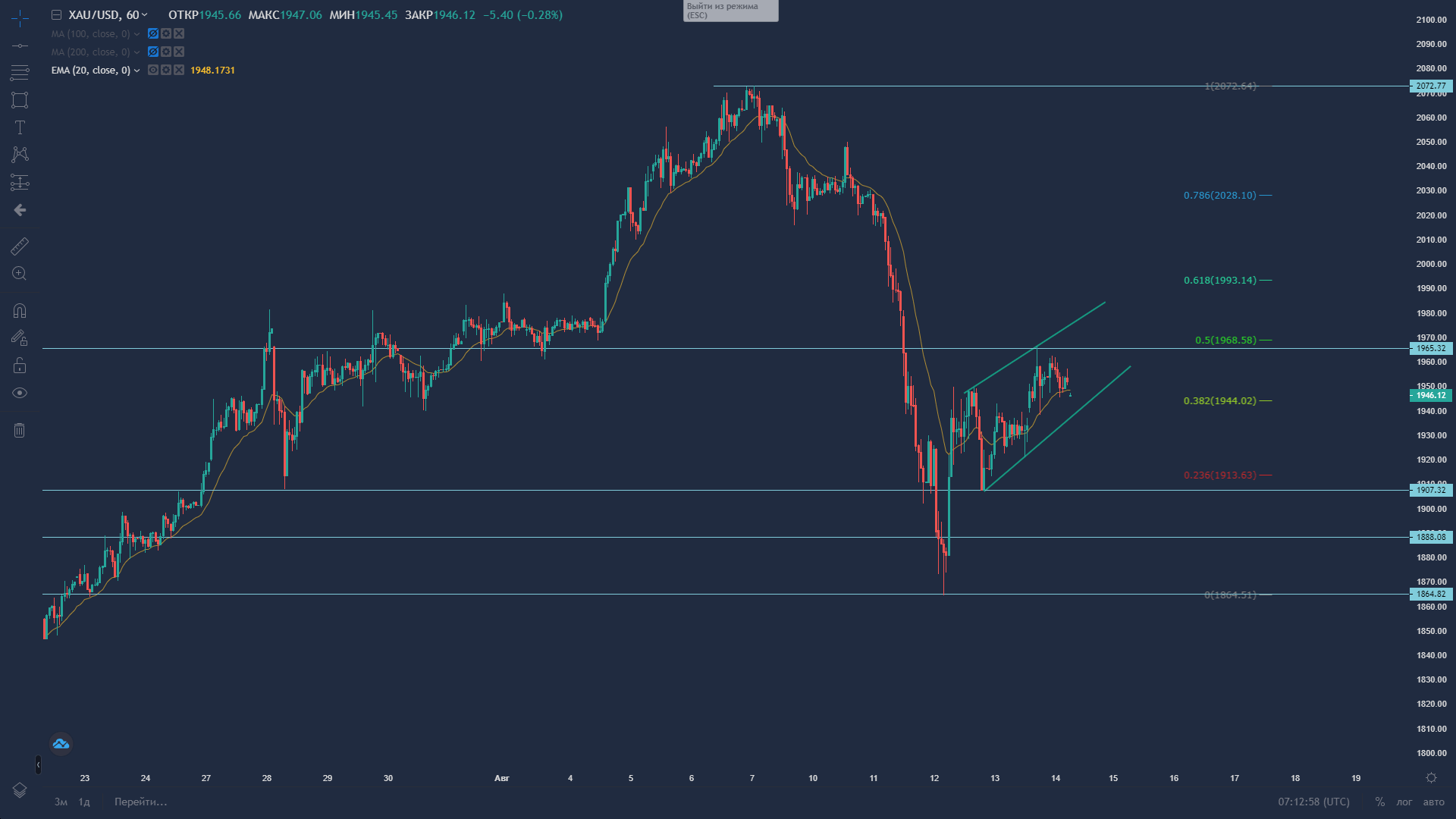Click the 2072.77 horizontal line price label
1456x819 pixels.
tap(1431, 86)
